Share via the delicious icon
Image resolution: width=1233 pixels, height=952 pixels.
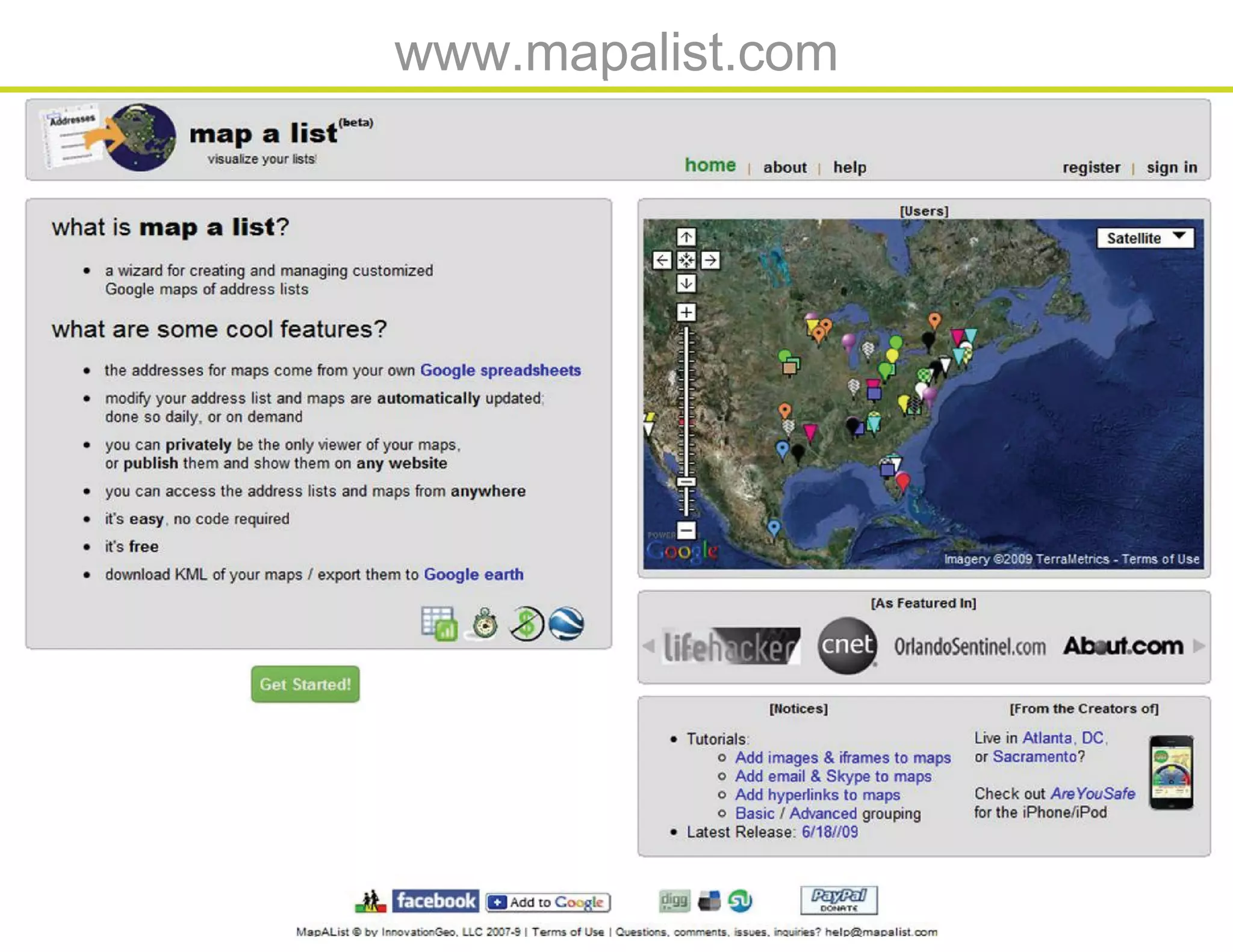coord(709,901)
